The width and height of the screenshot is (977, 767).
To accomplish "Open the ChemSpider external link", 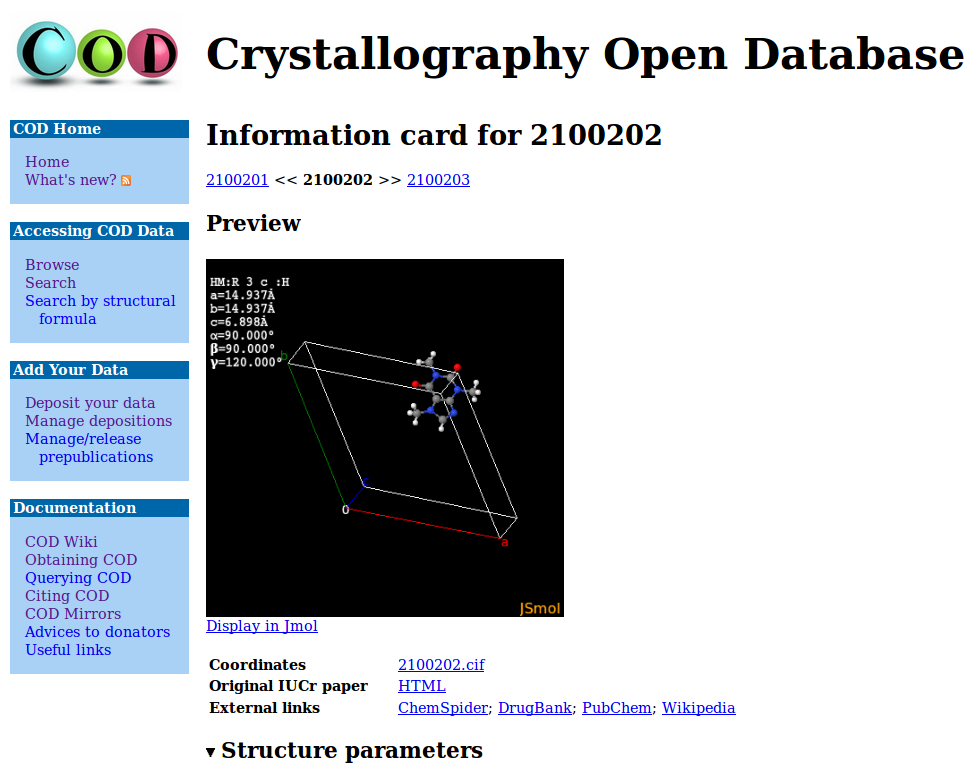I will pyautogui.click(x=442, y=708).
